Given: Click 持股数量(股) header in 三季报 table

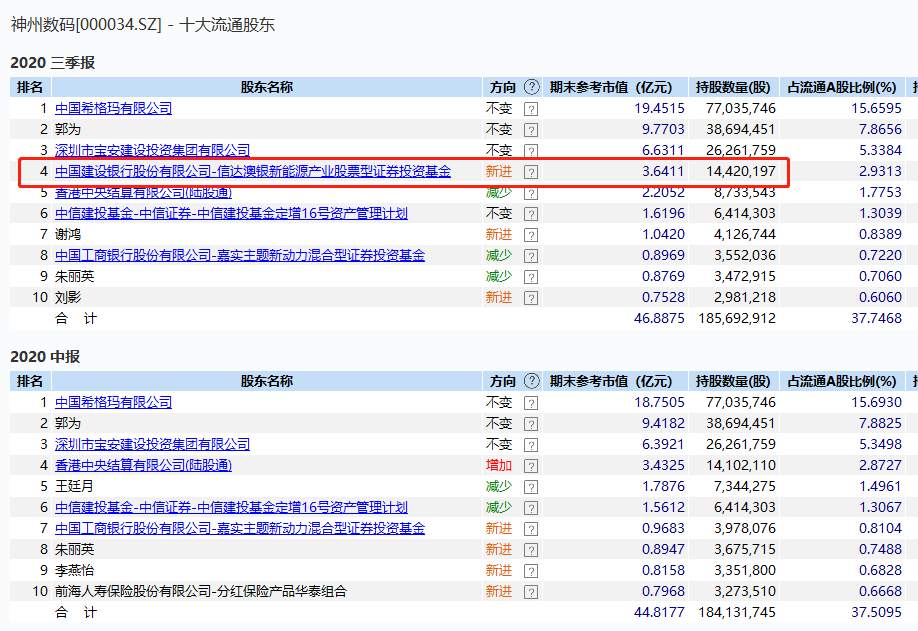Looking at the screenshot, I should tap(733, 87).
